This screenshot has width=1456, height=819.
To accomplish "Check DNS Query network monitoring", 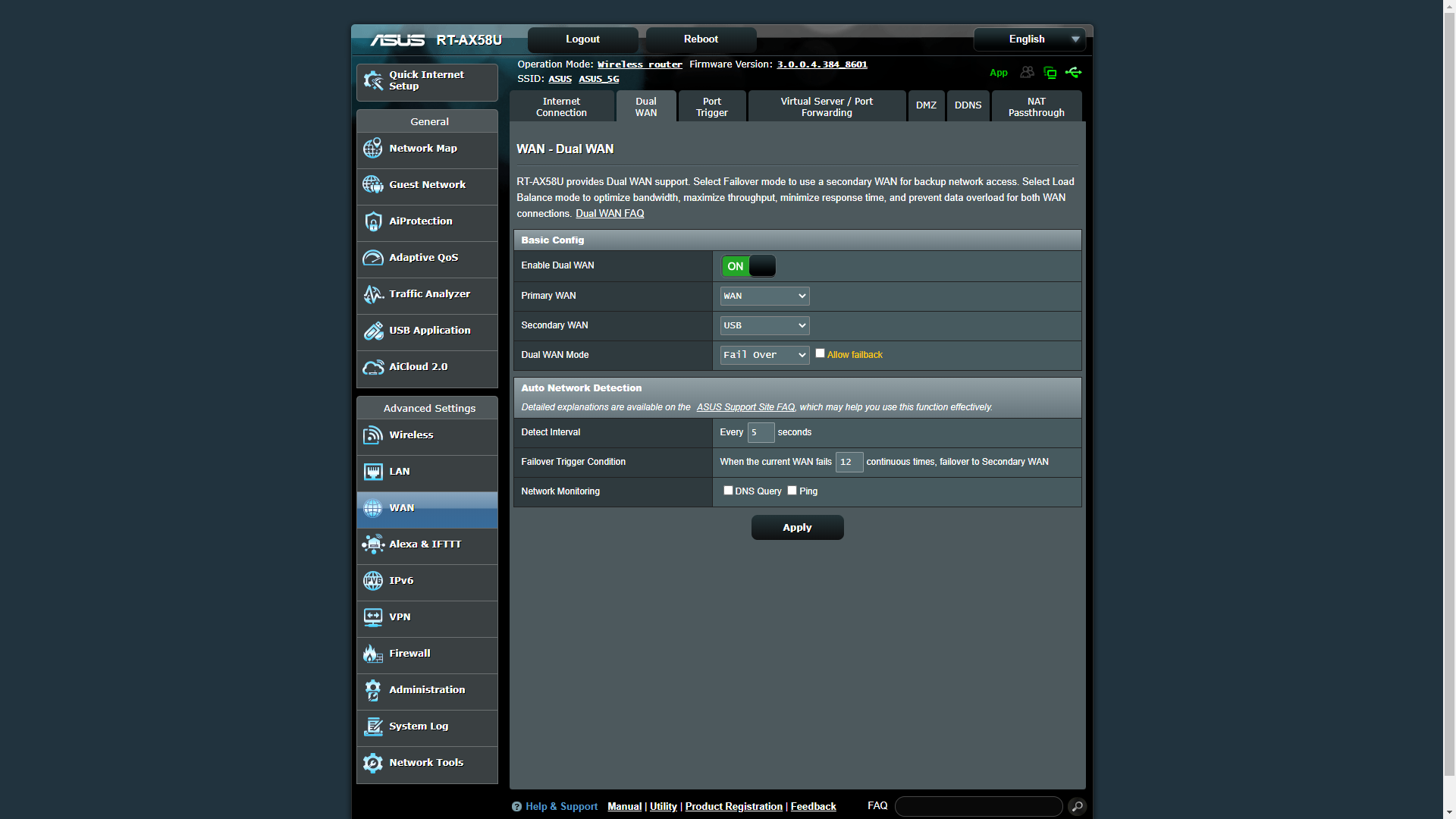I will click(729, 490).
